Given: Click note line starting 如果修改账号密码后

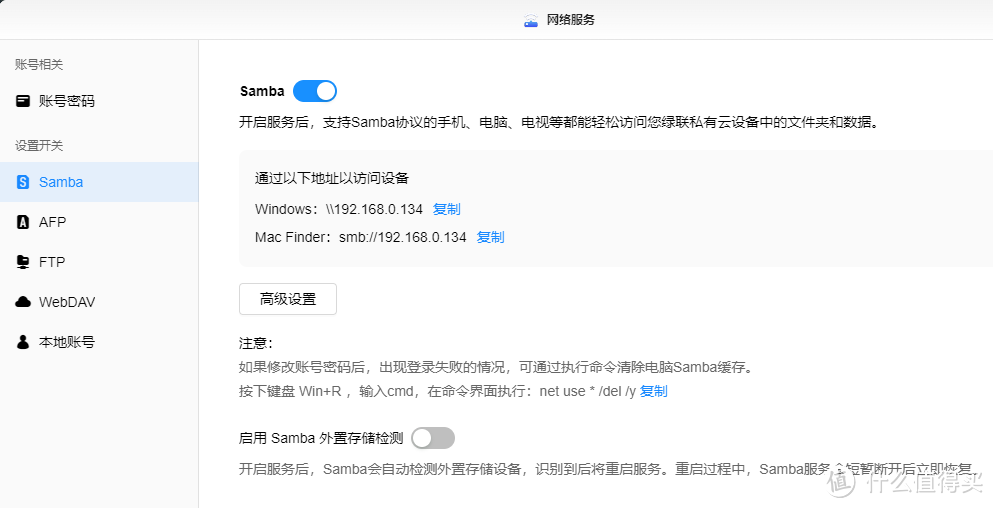Looking at the screenshot, I should click(495, 367).
